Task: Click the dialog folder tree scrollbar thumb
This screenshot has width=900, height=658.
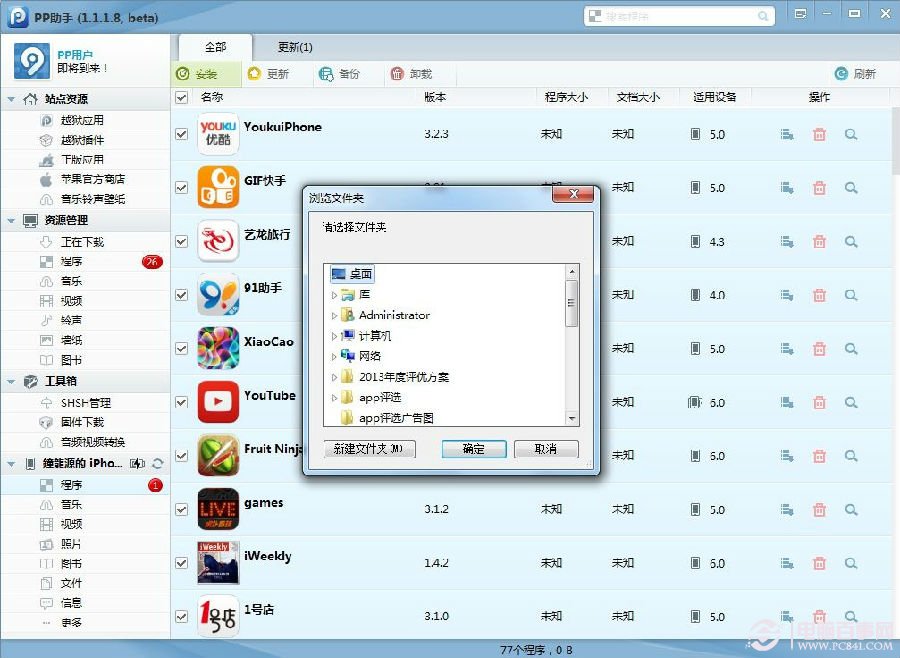Action: tap(571, 303)
